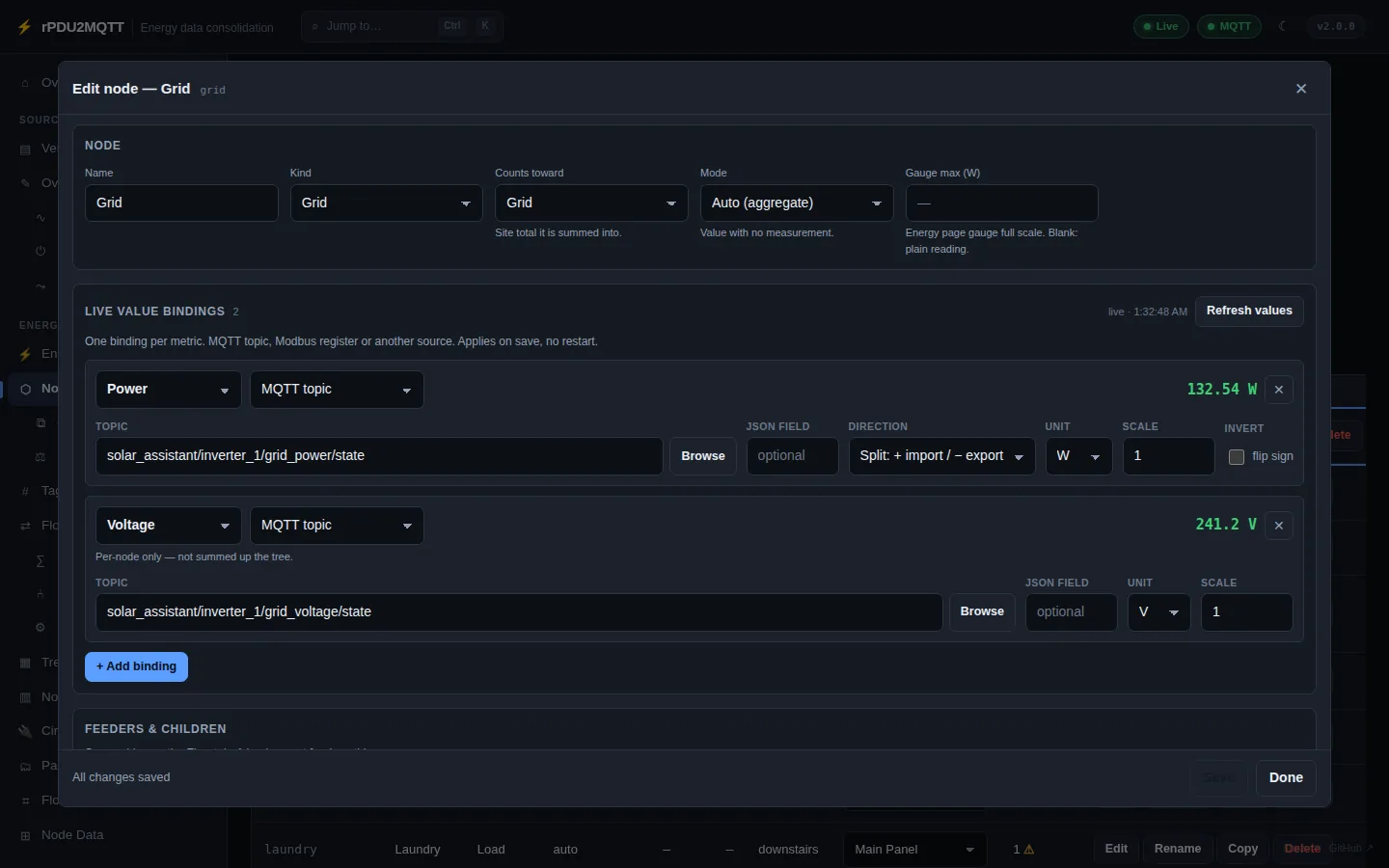Click the Name field containing Grid
1389x868 pixels.
(181, 203)
